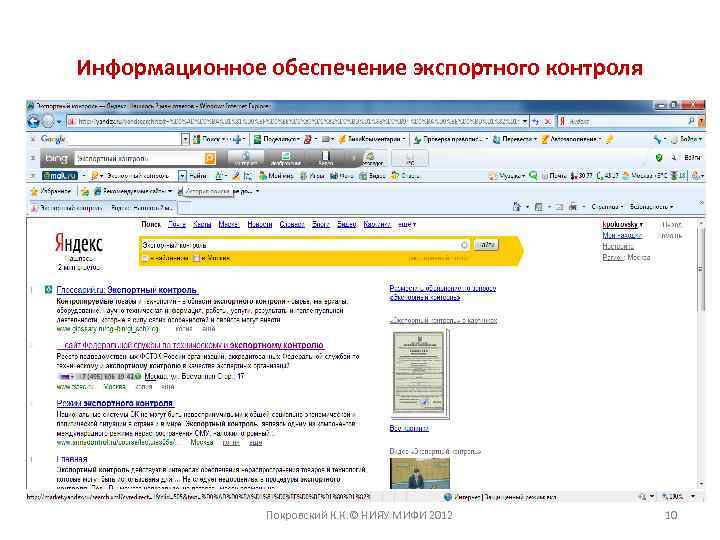Clear the Yandex search field with the round icon
This screenshot has width=720, height=540.
click(x=464, y=245)
